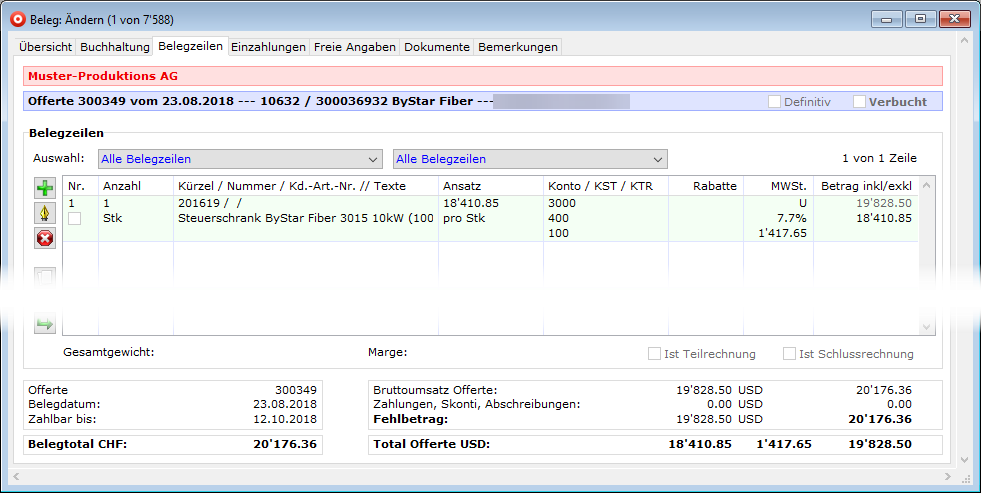Go to the Dokumente tab
This screenshot has height=493, width=981.
(x=436, y=47)
